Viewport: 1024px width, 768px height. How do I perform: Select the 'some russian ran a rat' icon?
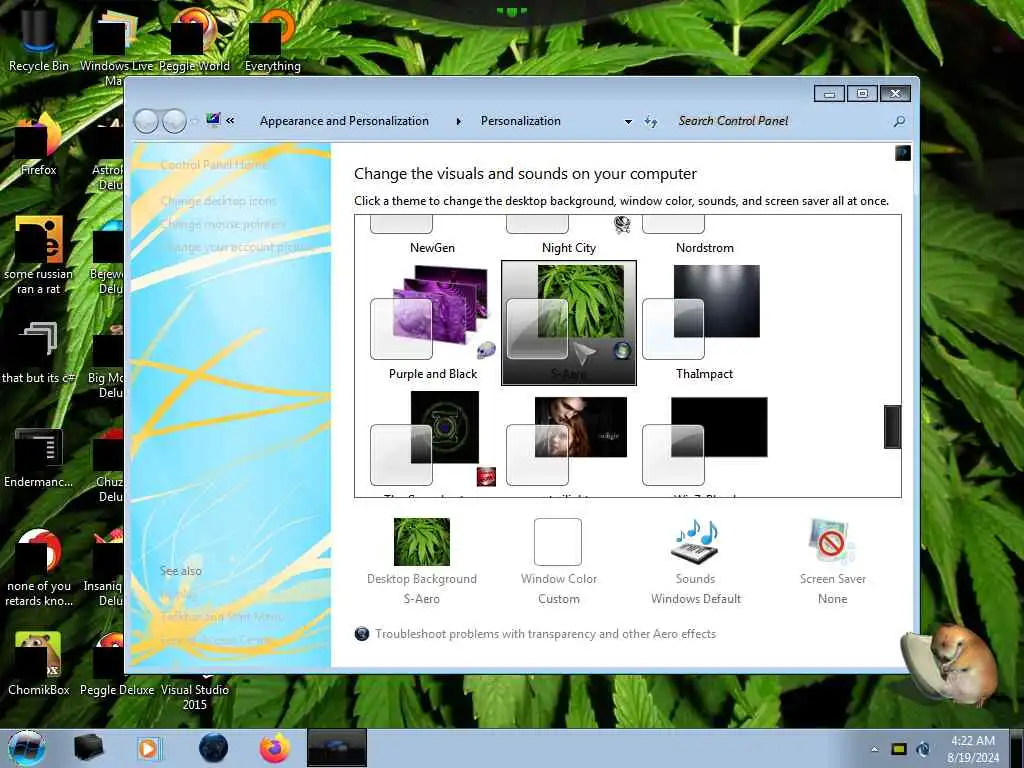(x=39, y=255)
